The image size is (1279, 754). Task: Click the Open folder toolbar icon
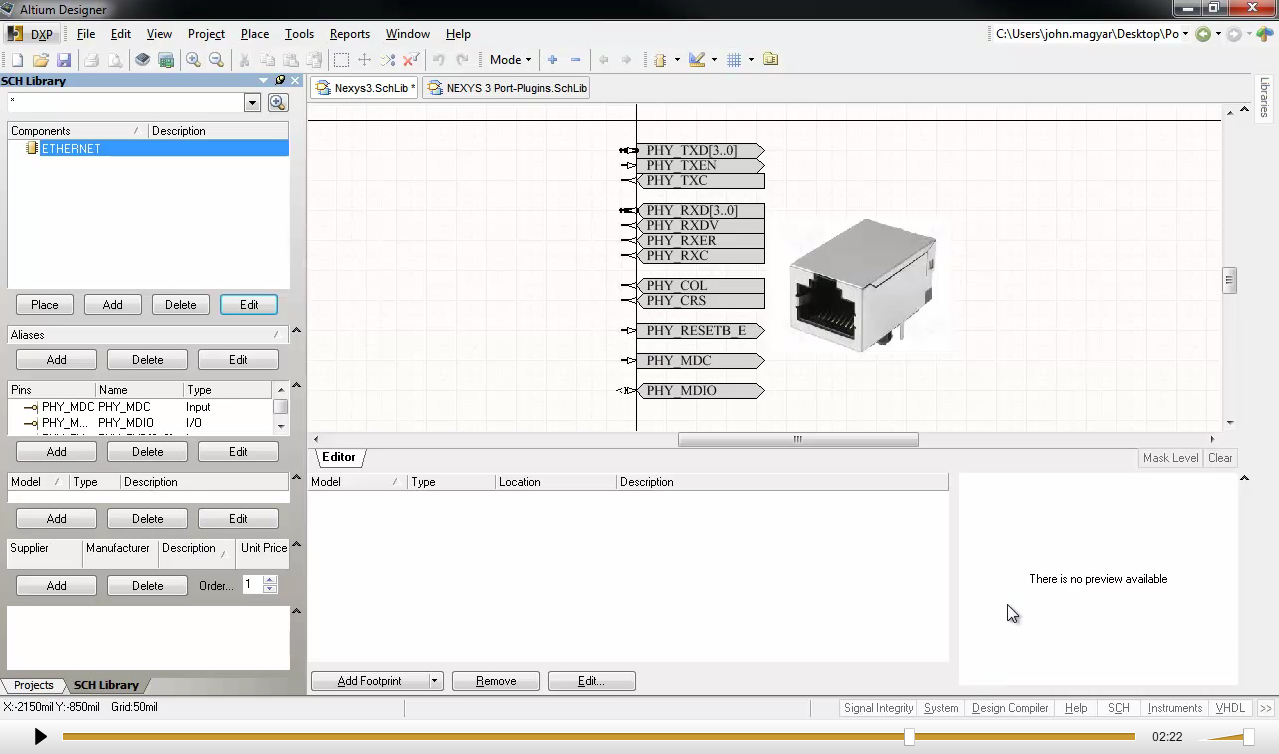(x=41, y=60)
